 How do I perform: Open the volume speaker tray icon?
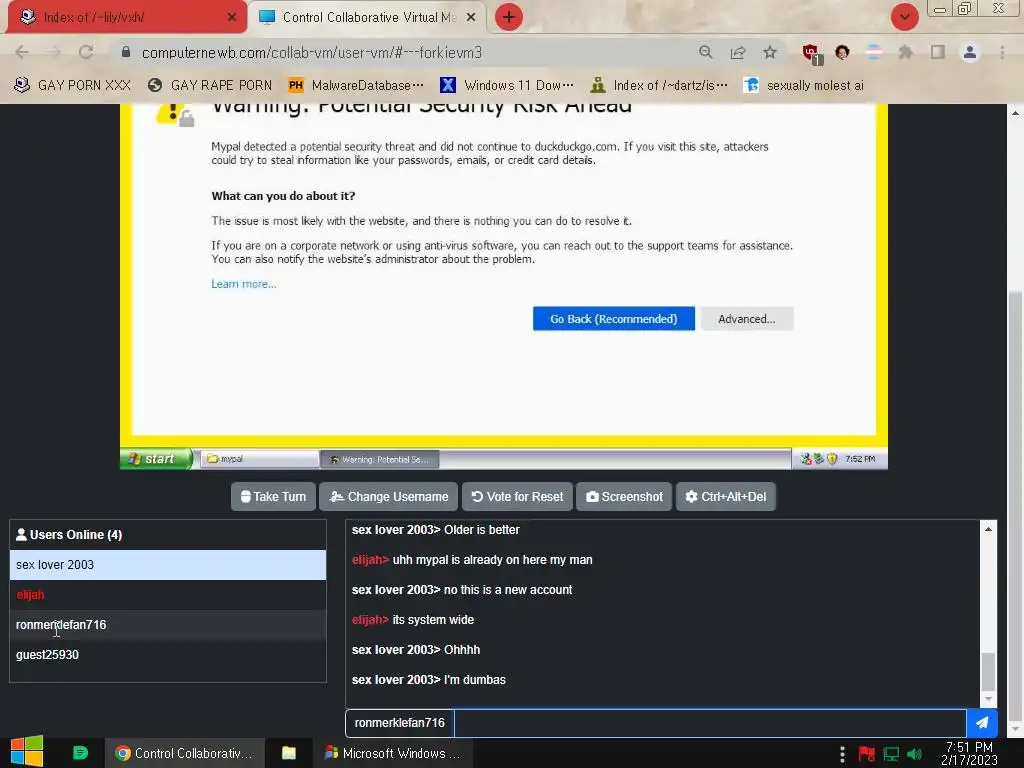click(915, 754)
